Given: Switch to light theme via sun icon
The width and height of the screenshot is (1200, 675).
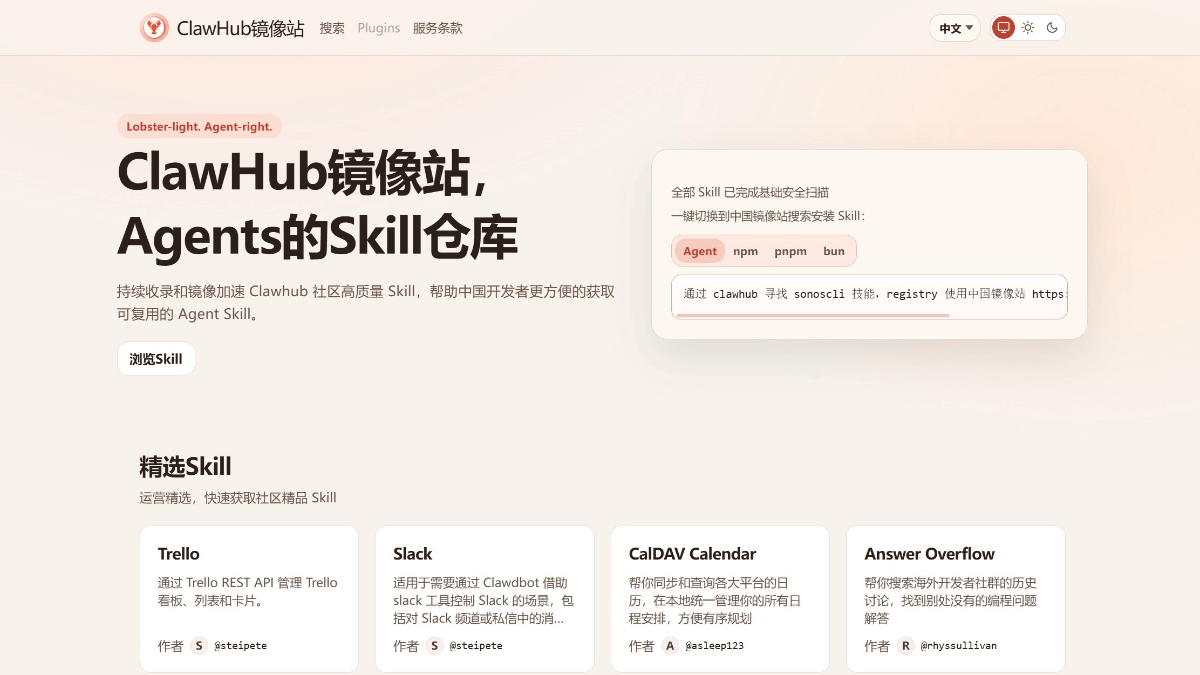Looking at the screenshot, I should pyautogui.click(x=1027, y=27).
